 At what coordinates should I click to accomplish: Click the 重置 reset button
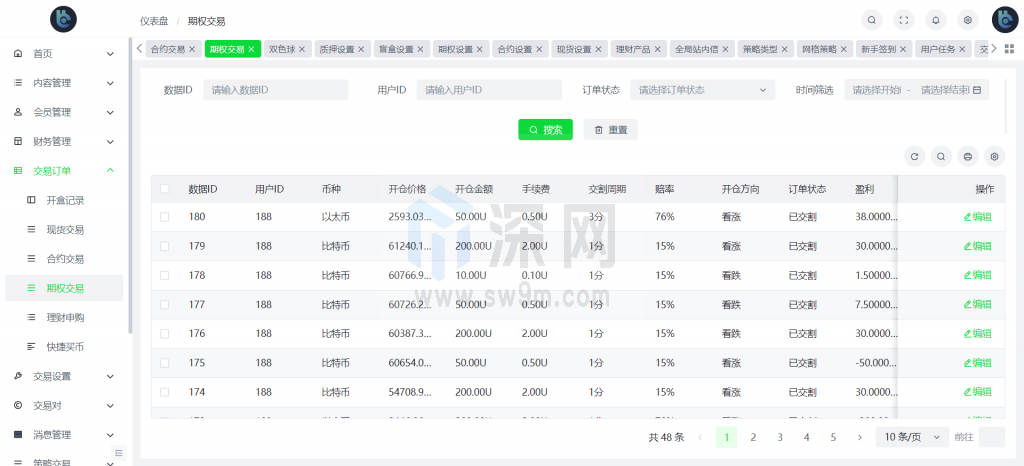610,130
